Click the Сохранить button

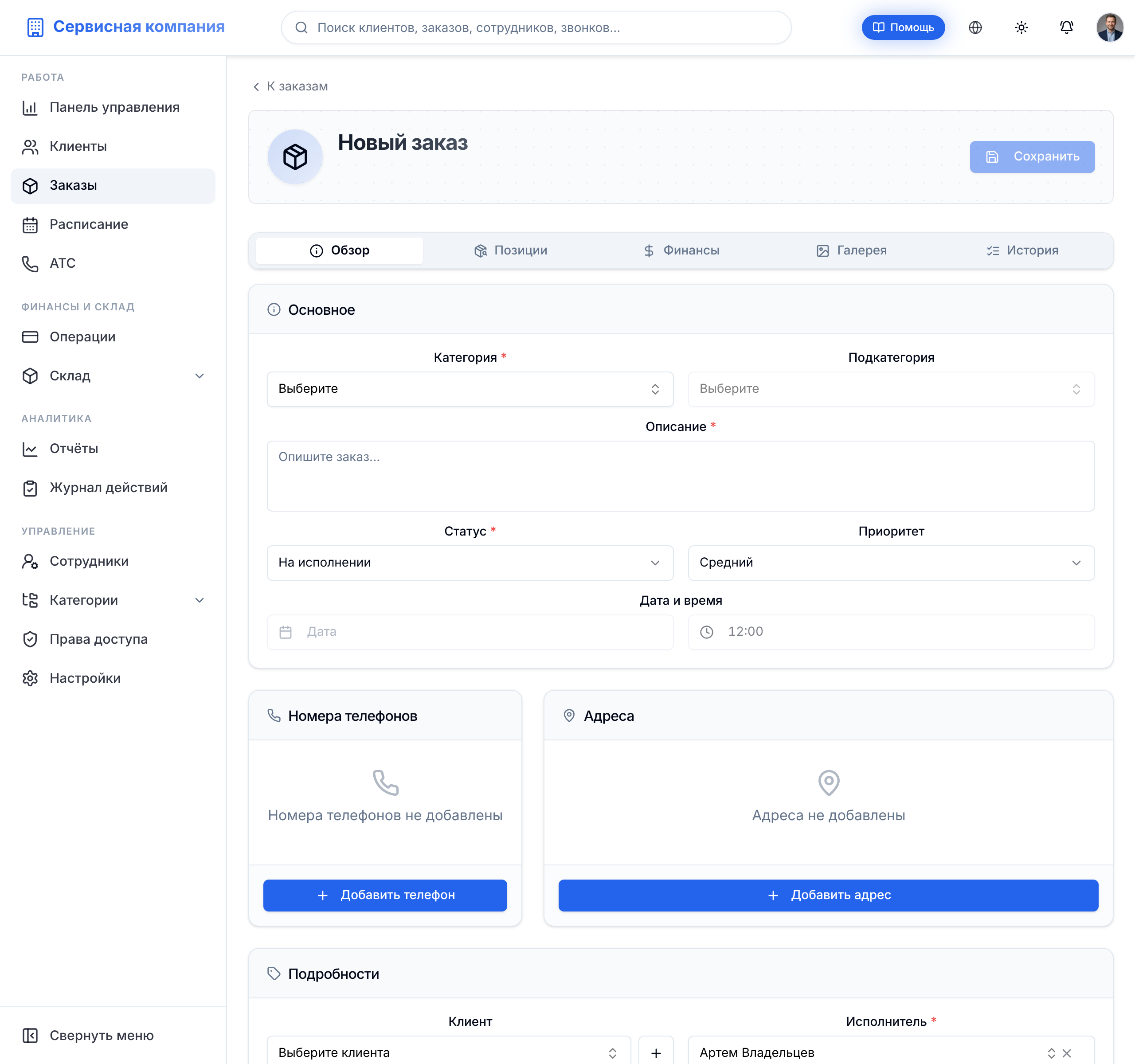(x=1032, y=156)
